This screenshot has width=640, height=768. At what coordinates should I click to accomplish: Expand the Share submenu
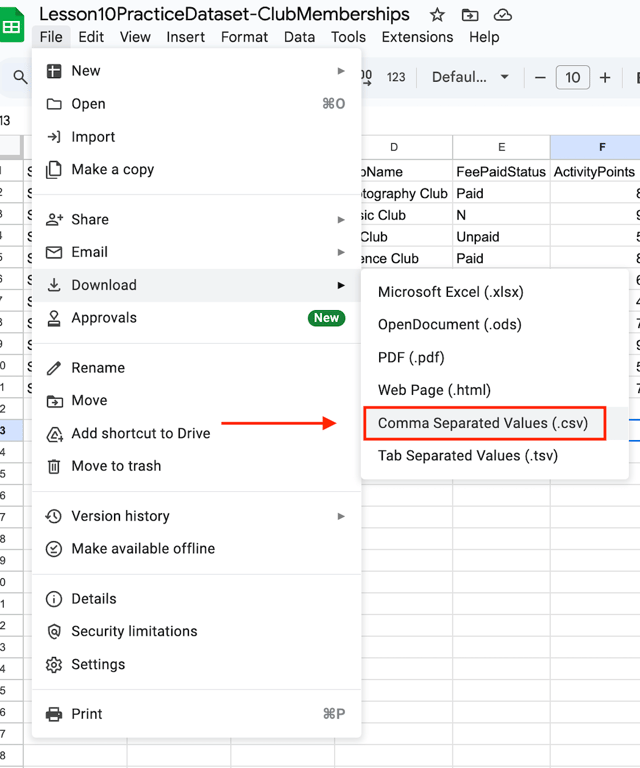coord(196,219)
